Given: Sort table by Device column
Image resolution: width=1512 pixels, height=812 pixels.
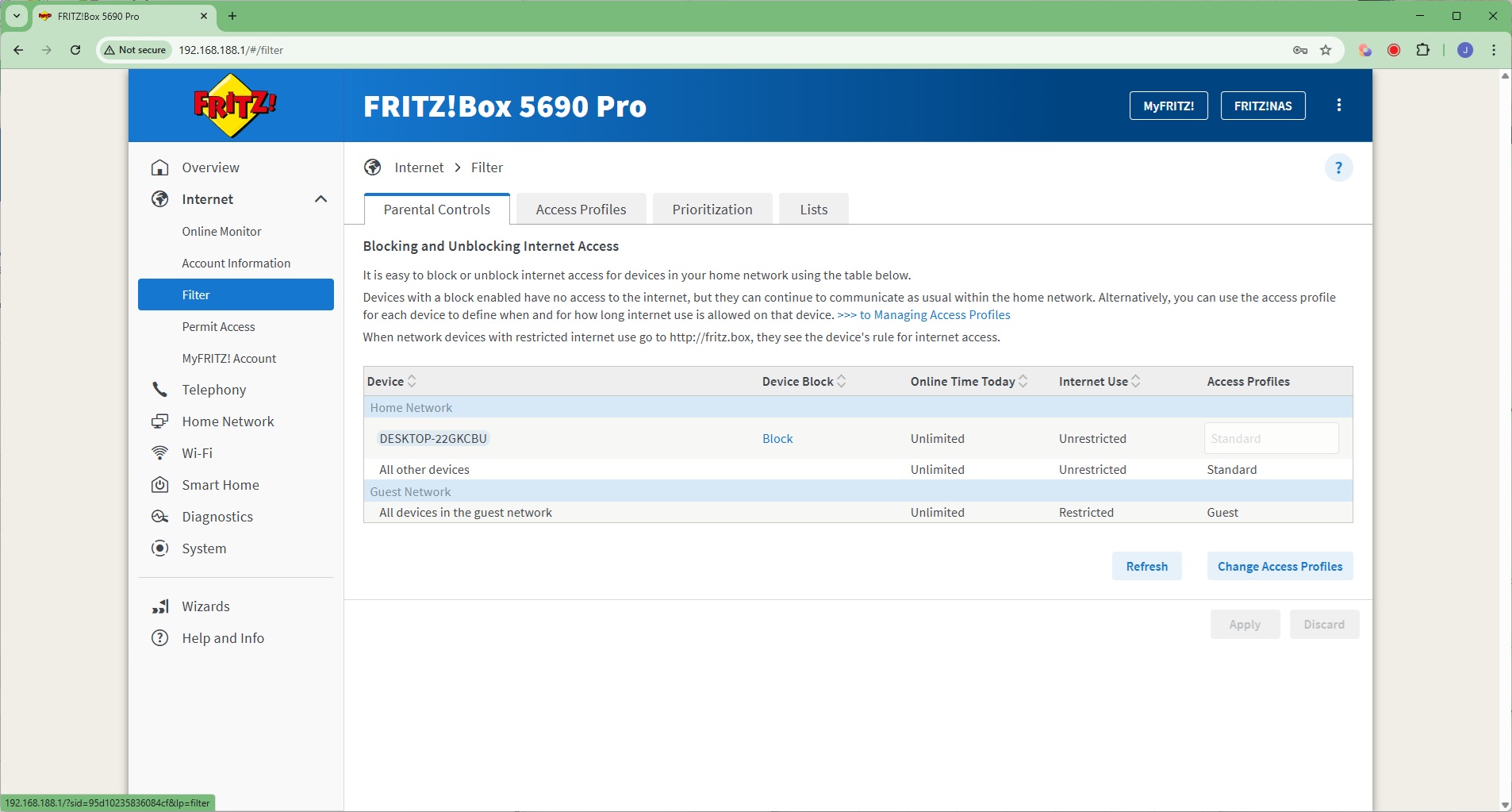Looking at the screenshot, I should point(412,382).
